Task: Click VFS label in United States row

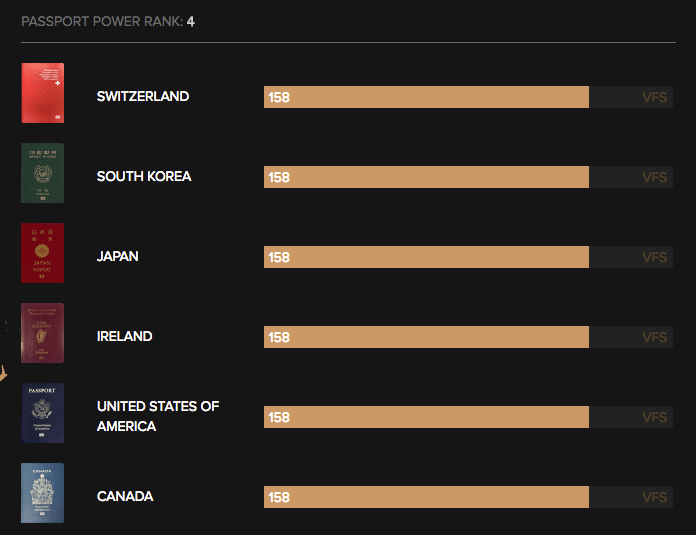Action: pyautogui.click(x=654, y=417)
